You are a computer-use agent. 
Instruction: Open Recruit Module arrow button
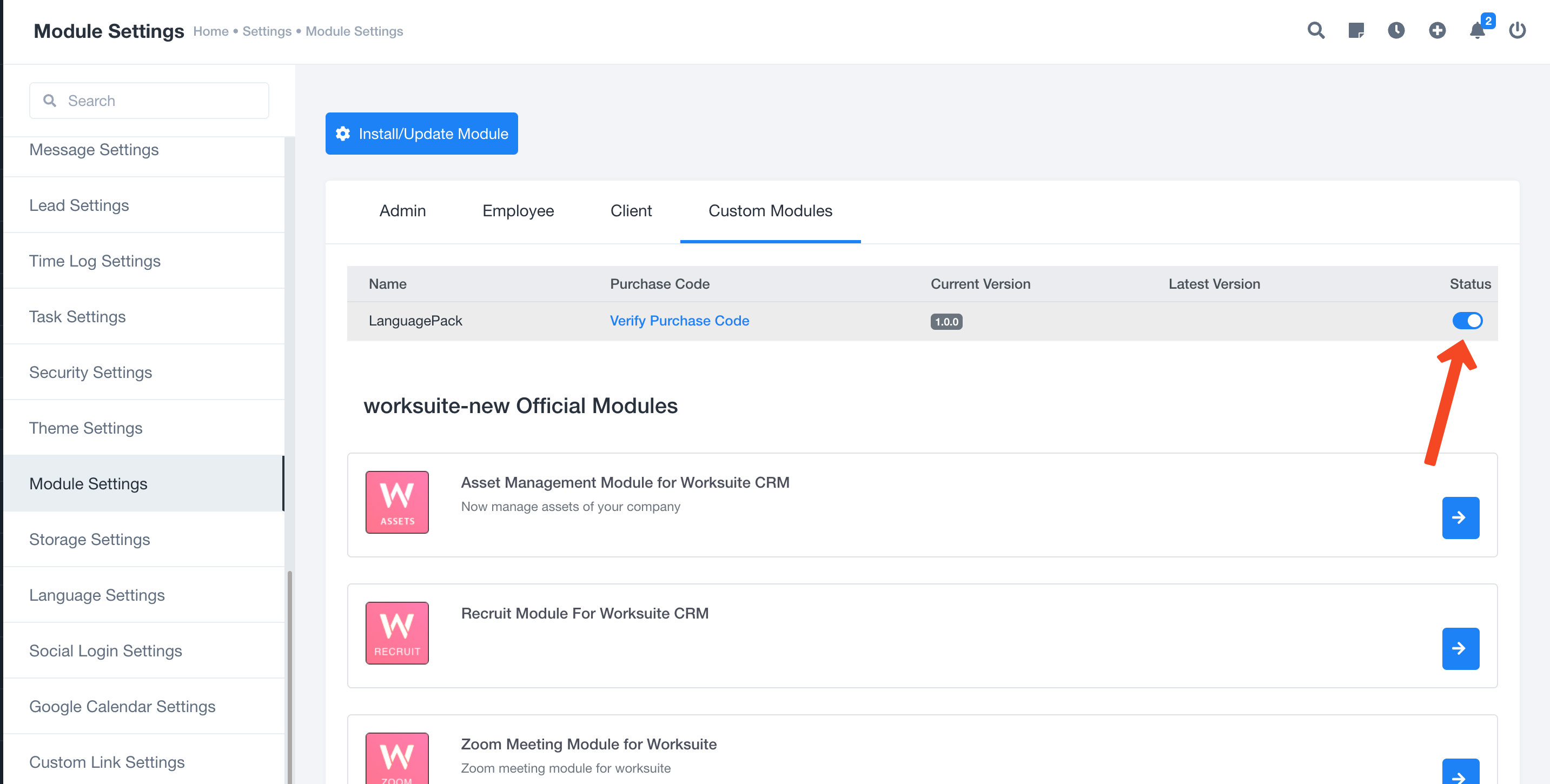tap(1460, 648)
